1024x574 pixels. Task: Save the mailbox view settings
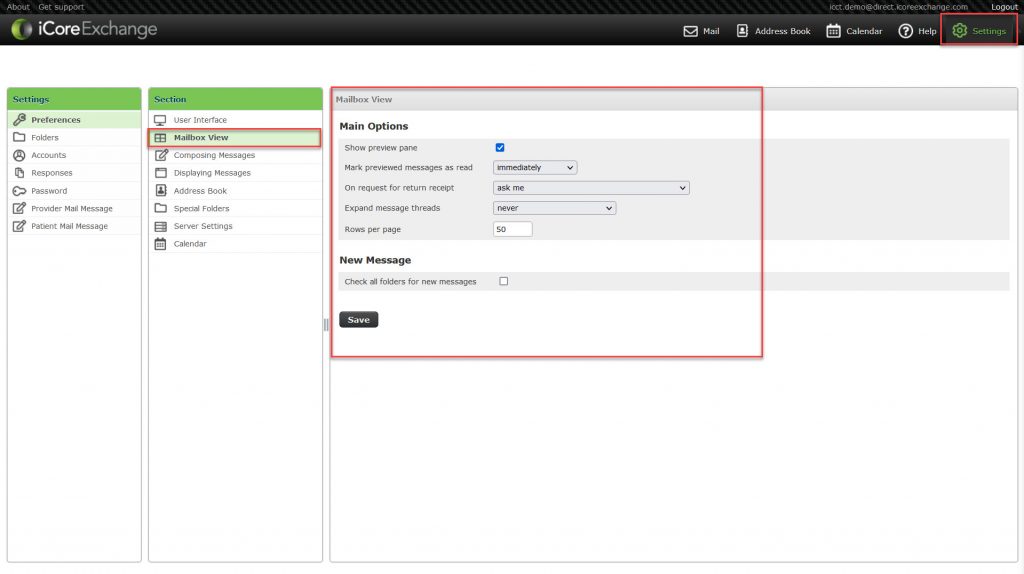click(x=359, y=320)
